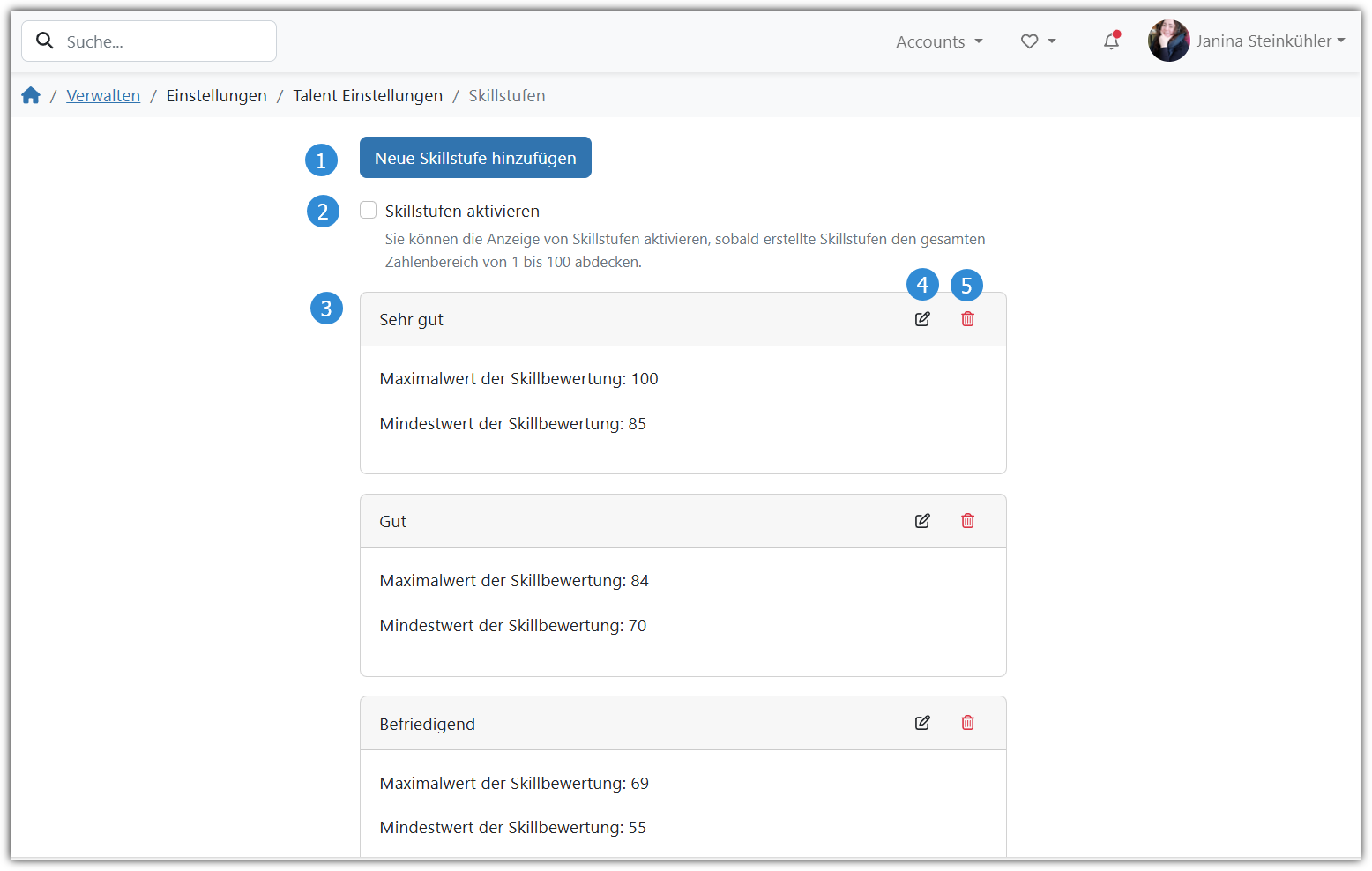
Task: Open notifications bell
Action: (1111, 41)
